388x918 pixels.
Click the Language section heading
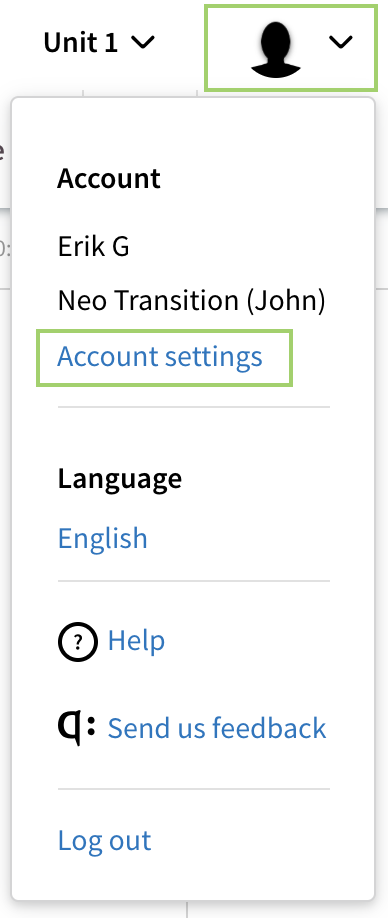119,478
